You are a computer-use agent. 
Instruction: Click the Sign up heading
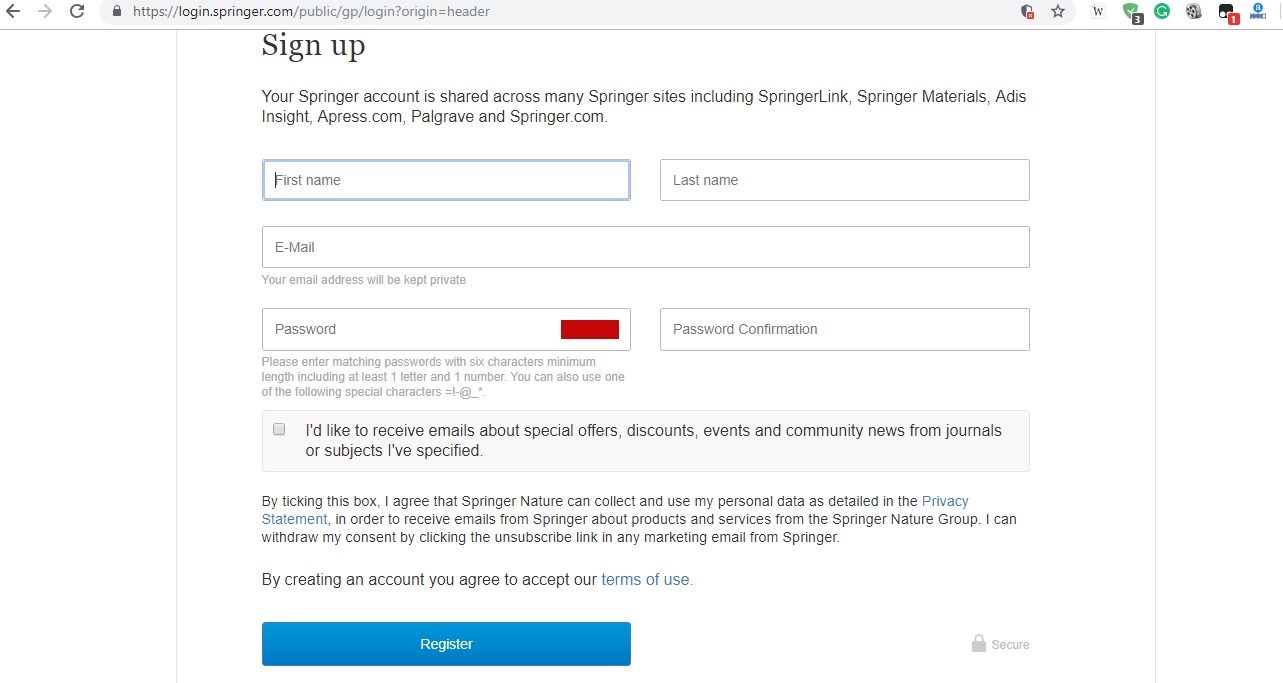coord(313,46)
